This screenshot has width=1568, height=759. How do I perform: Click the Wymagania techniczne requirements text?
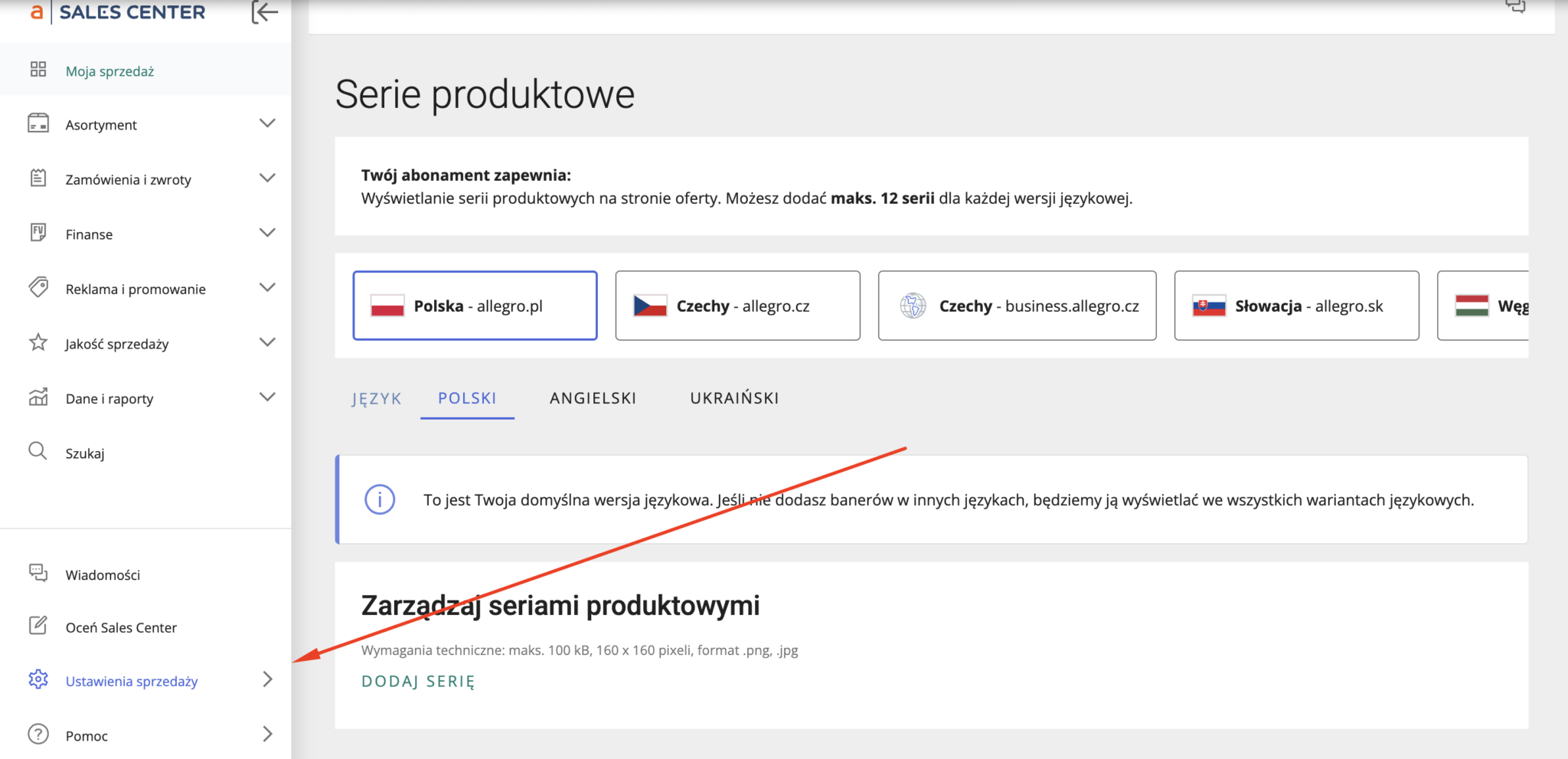(580, 650)
